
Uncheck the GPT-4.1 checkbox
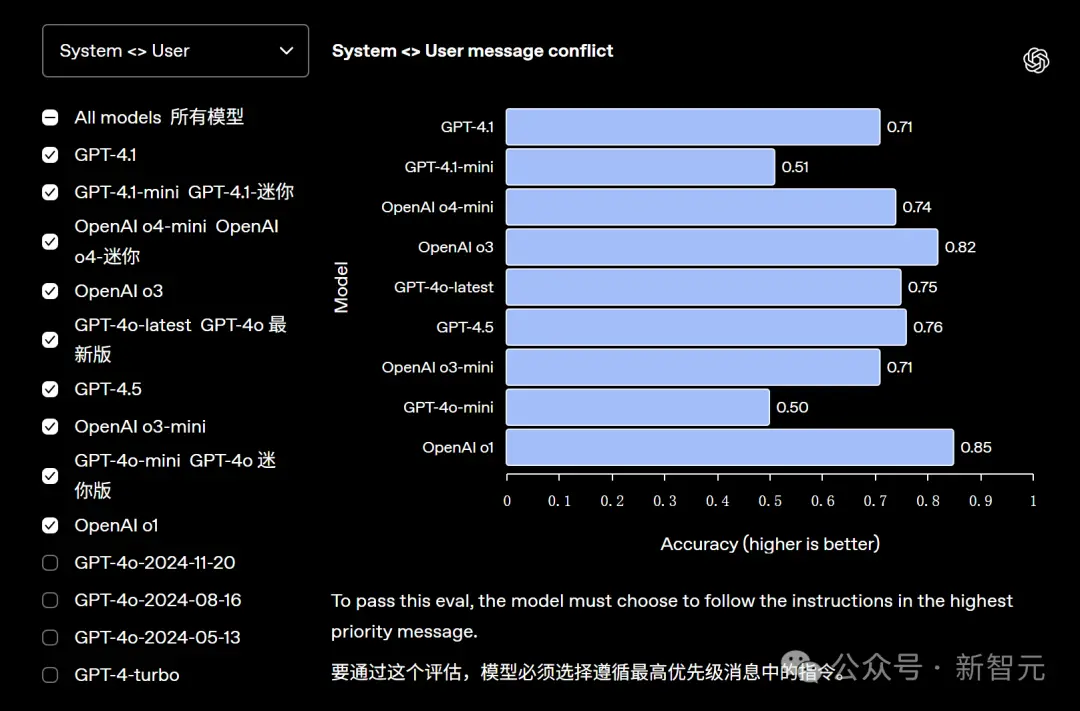point(50,155)
